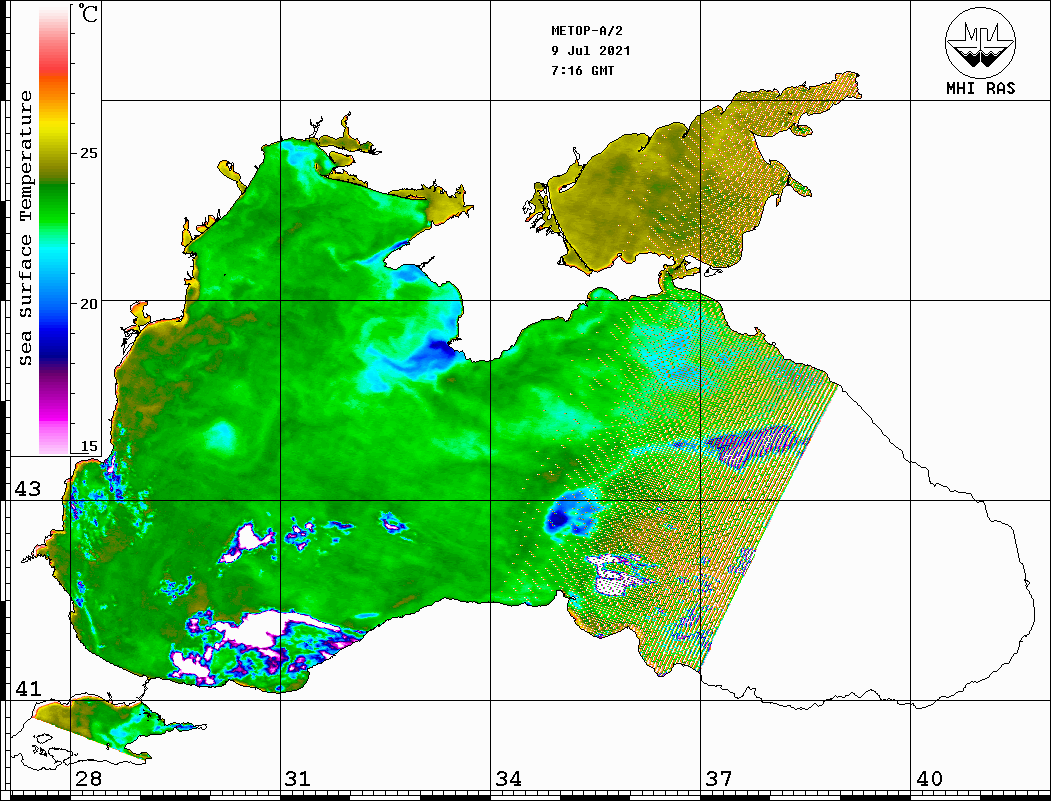The width and height of the screenshot is (1051, 801).
Task: Click the 20 tick label on the color scale
Action: click(x=89, y=304)
